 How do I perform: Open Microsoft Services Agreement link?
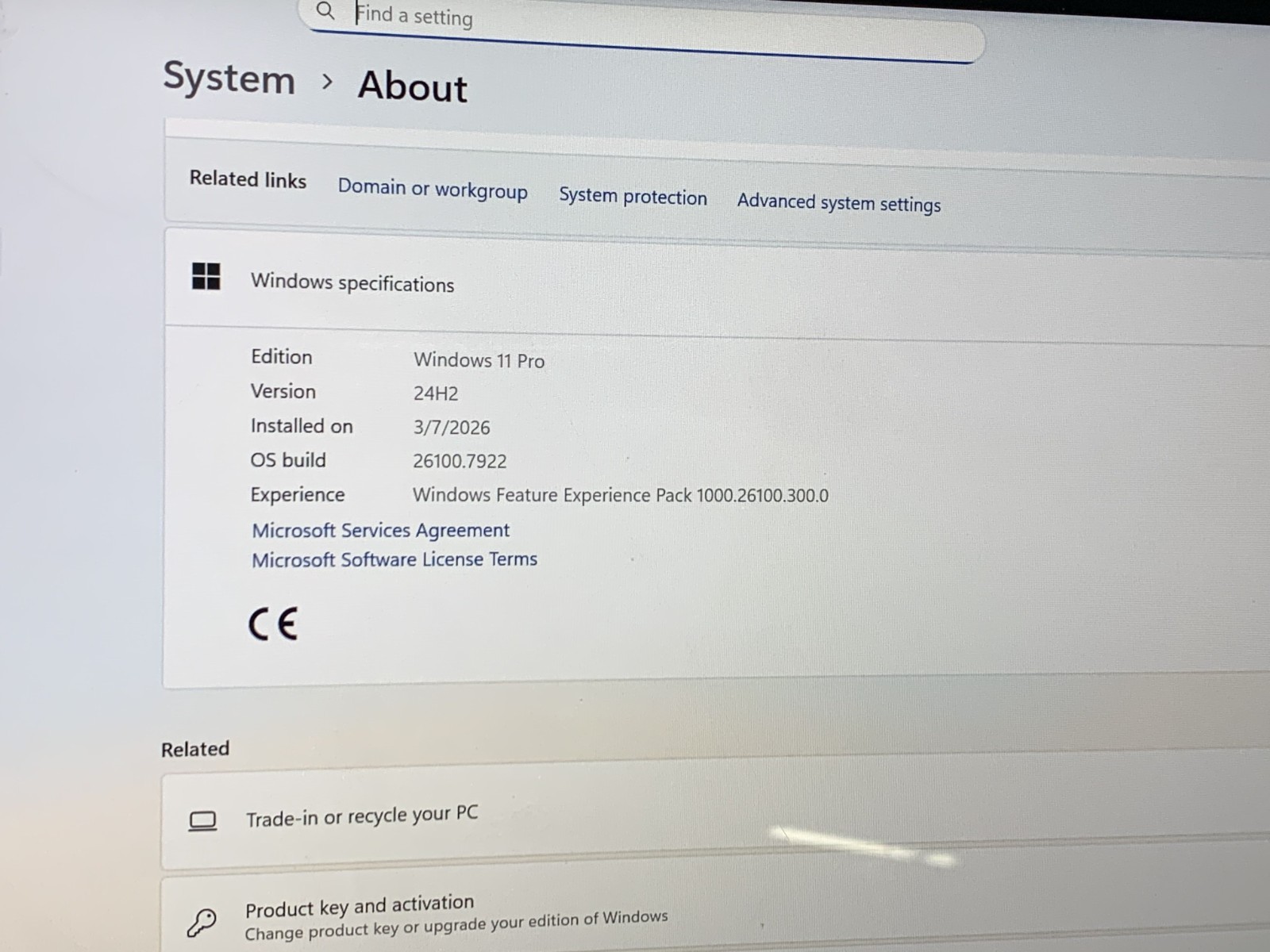(x=380, y=529)
